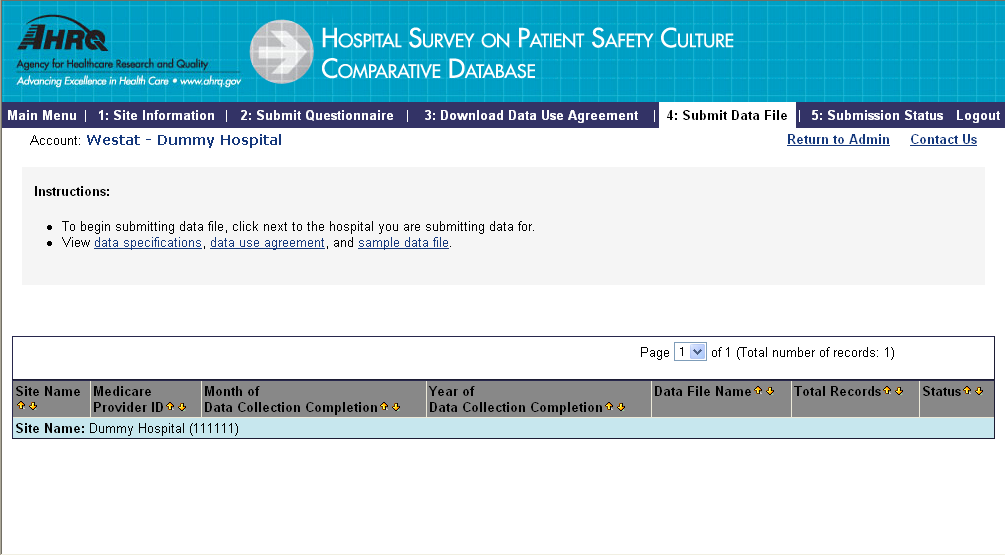1005x555 pixels.
Task: Select 5: Submission Status tab
Action: (877, 116)
